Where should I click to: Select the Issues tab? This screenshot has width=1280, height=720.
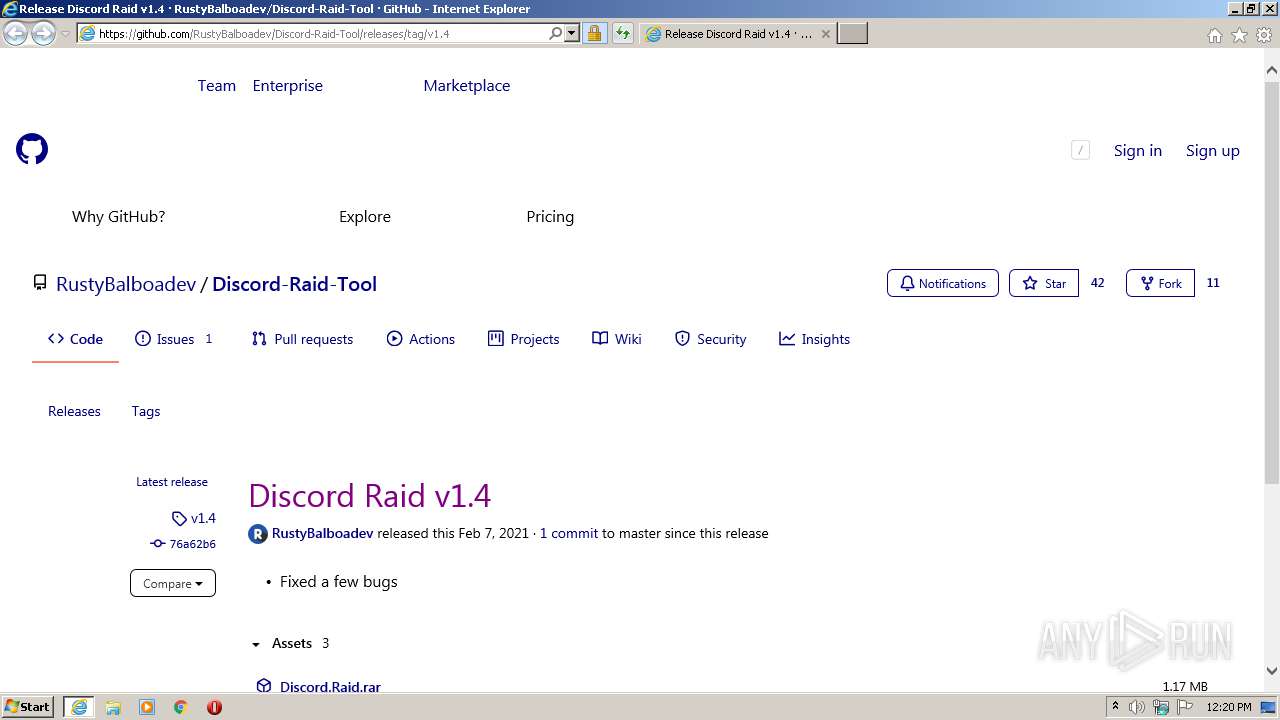[174, 339]
